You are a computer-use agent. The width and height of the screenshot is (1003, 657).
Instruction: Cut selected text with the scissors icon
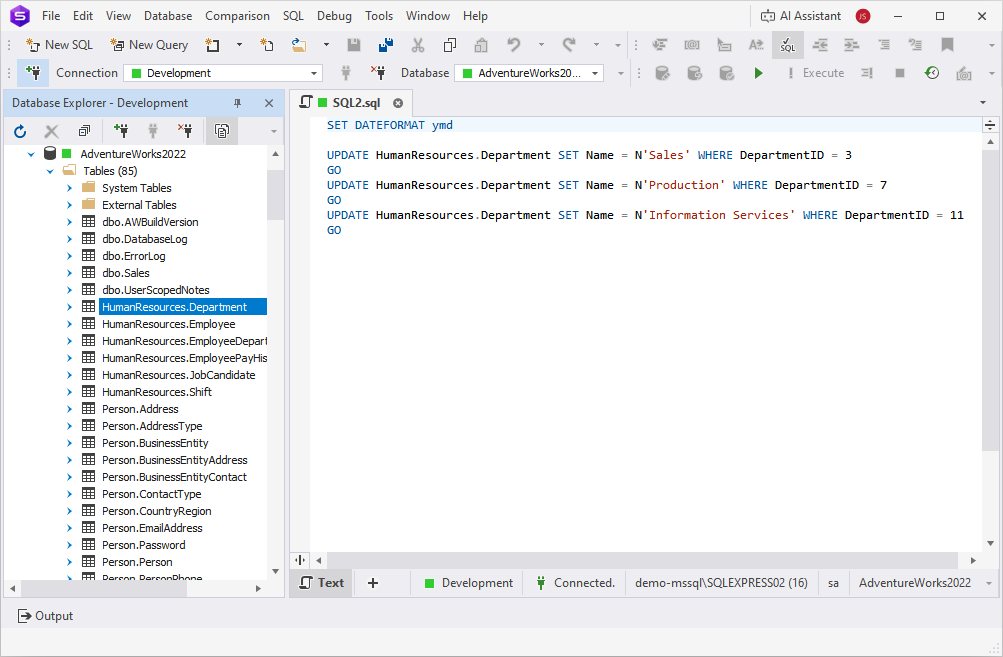(417, 45)
